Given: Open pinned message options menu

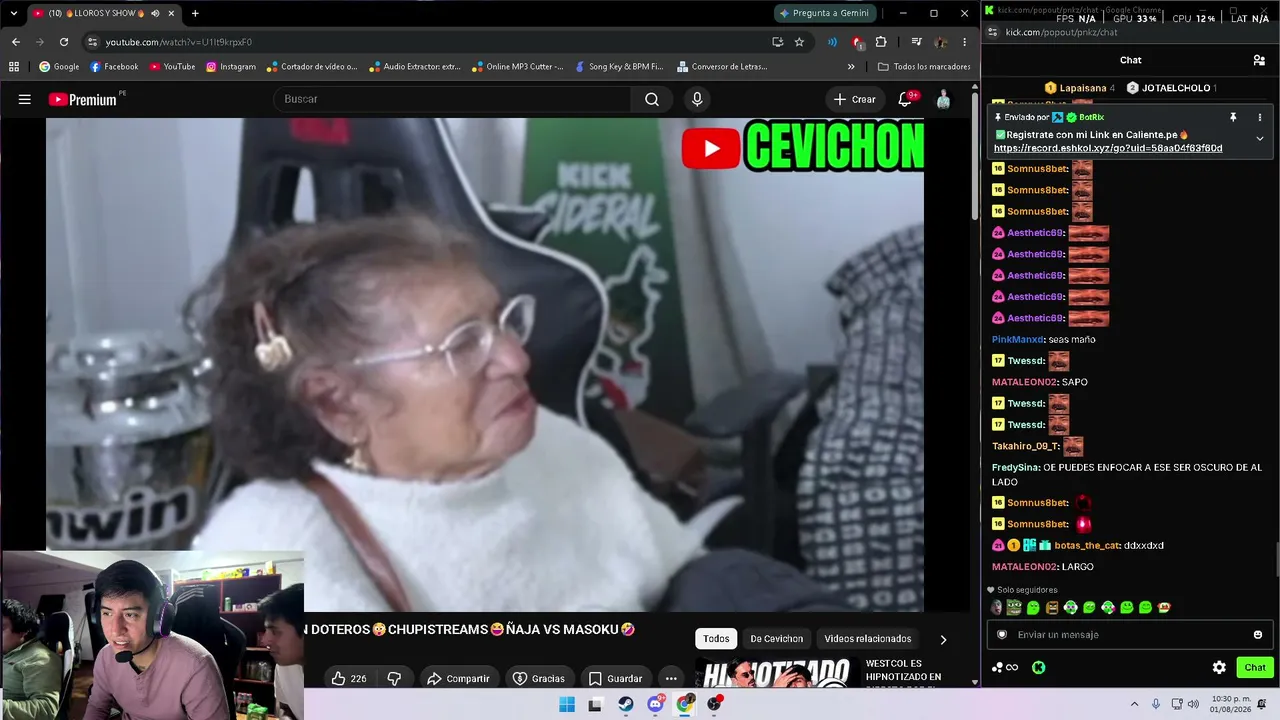Looking at the screenshot, I should point(1260,117).
